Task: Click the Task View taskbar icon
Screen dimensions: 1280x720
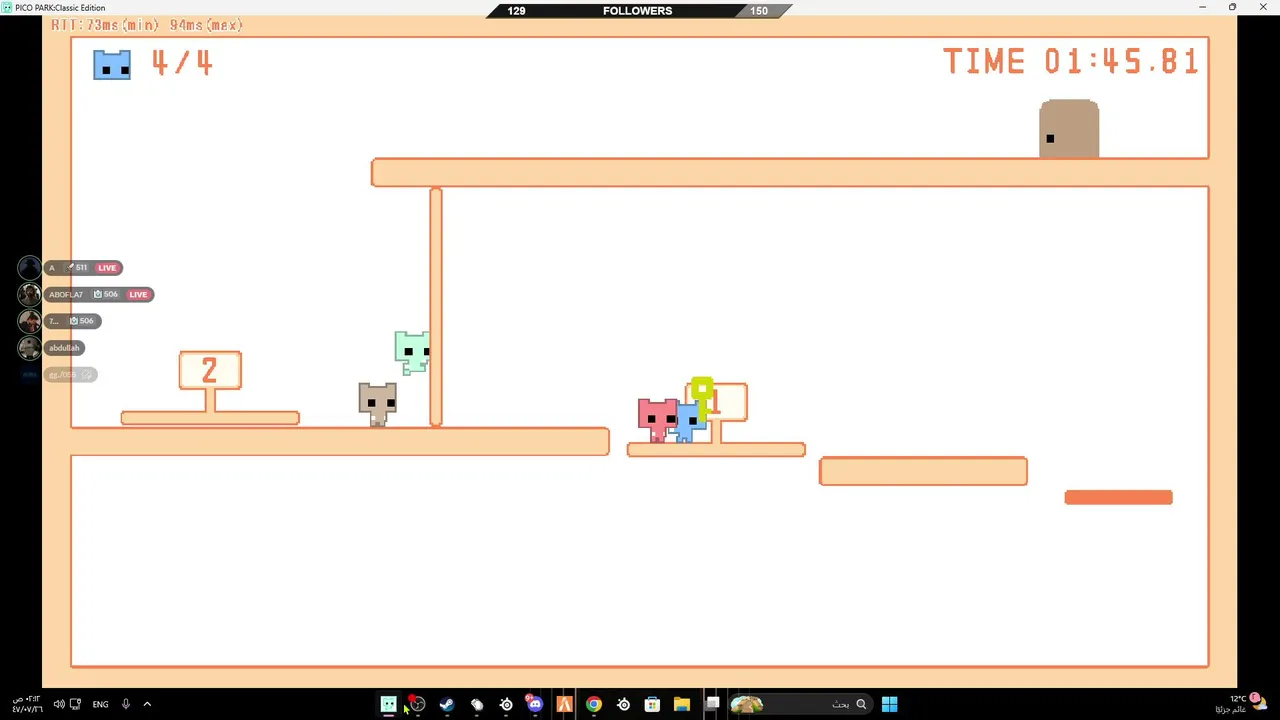Action: 712,704
